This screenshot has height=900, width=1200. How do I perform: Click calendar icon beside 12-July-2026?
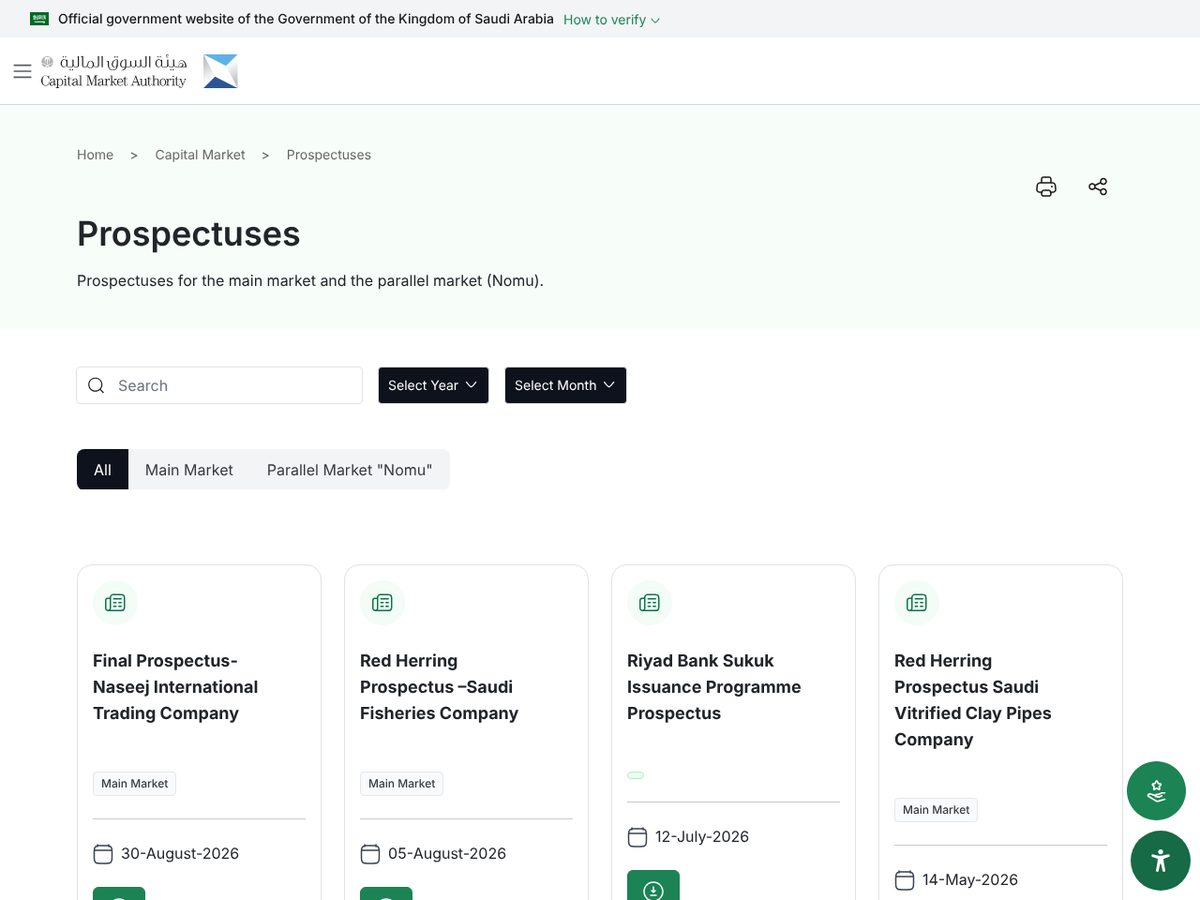click(x=636, y=837)
